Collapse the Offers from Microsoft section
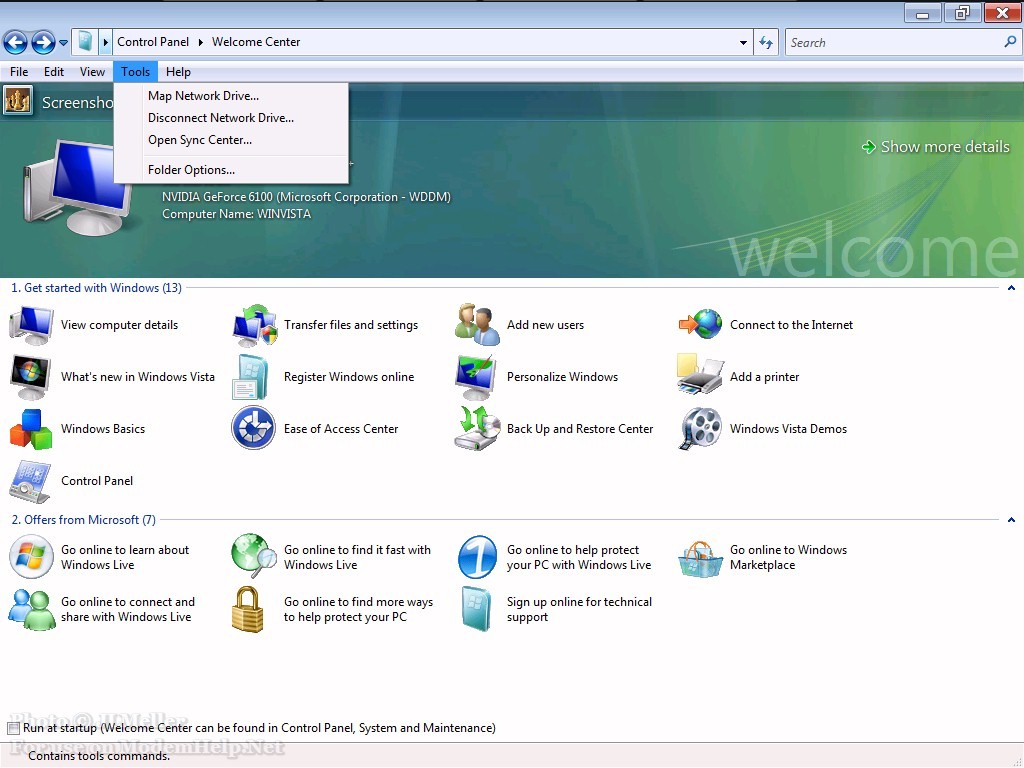This screenshot has height=768, width=1024. (1011, 520)
